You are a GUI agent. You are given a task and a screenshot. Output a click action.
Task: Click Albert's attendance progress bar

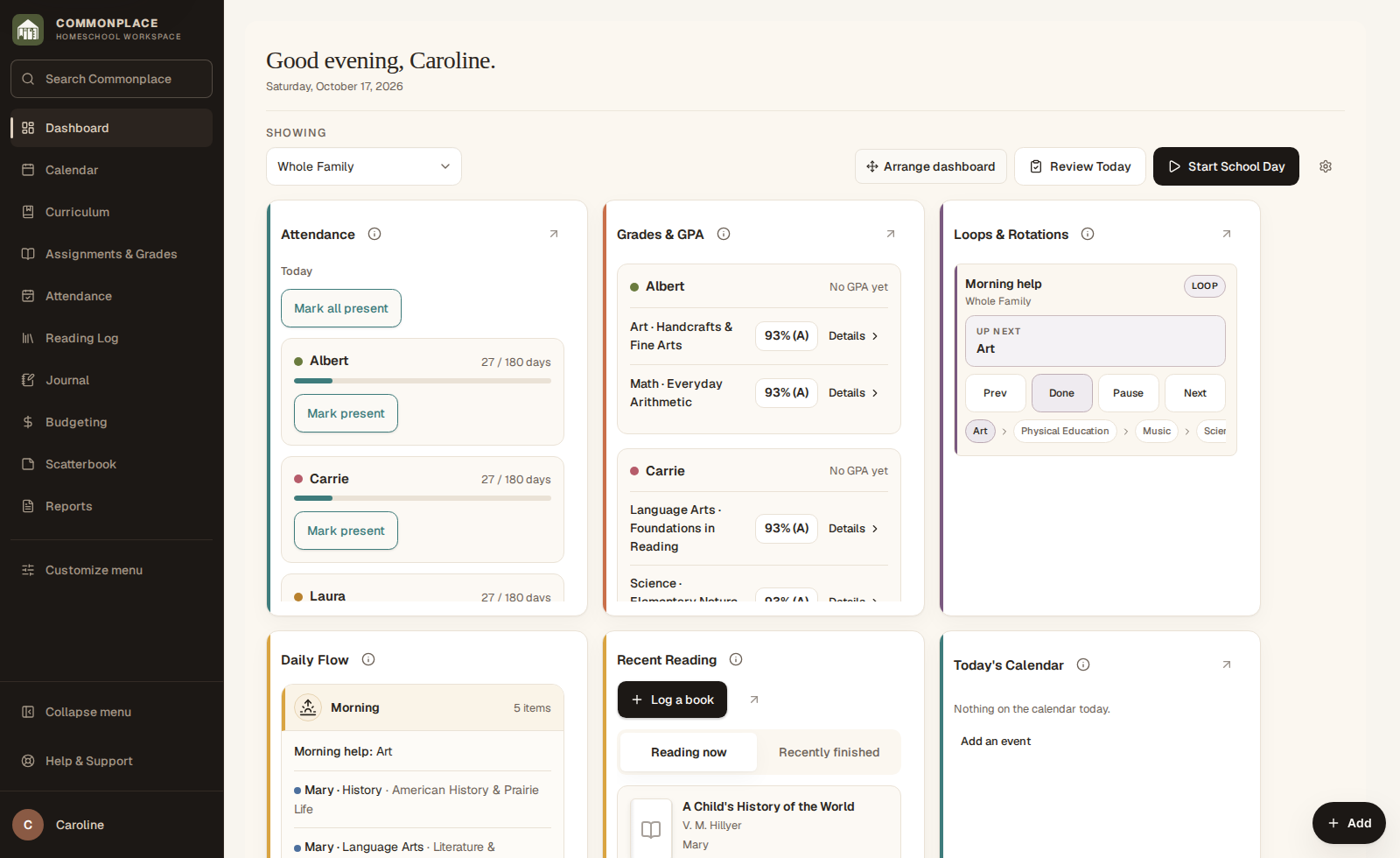(423, 381)
